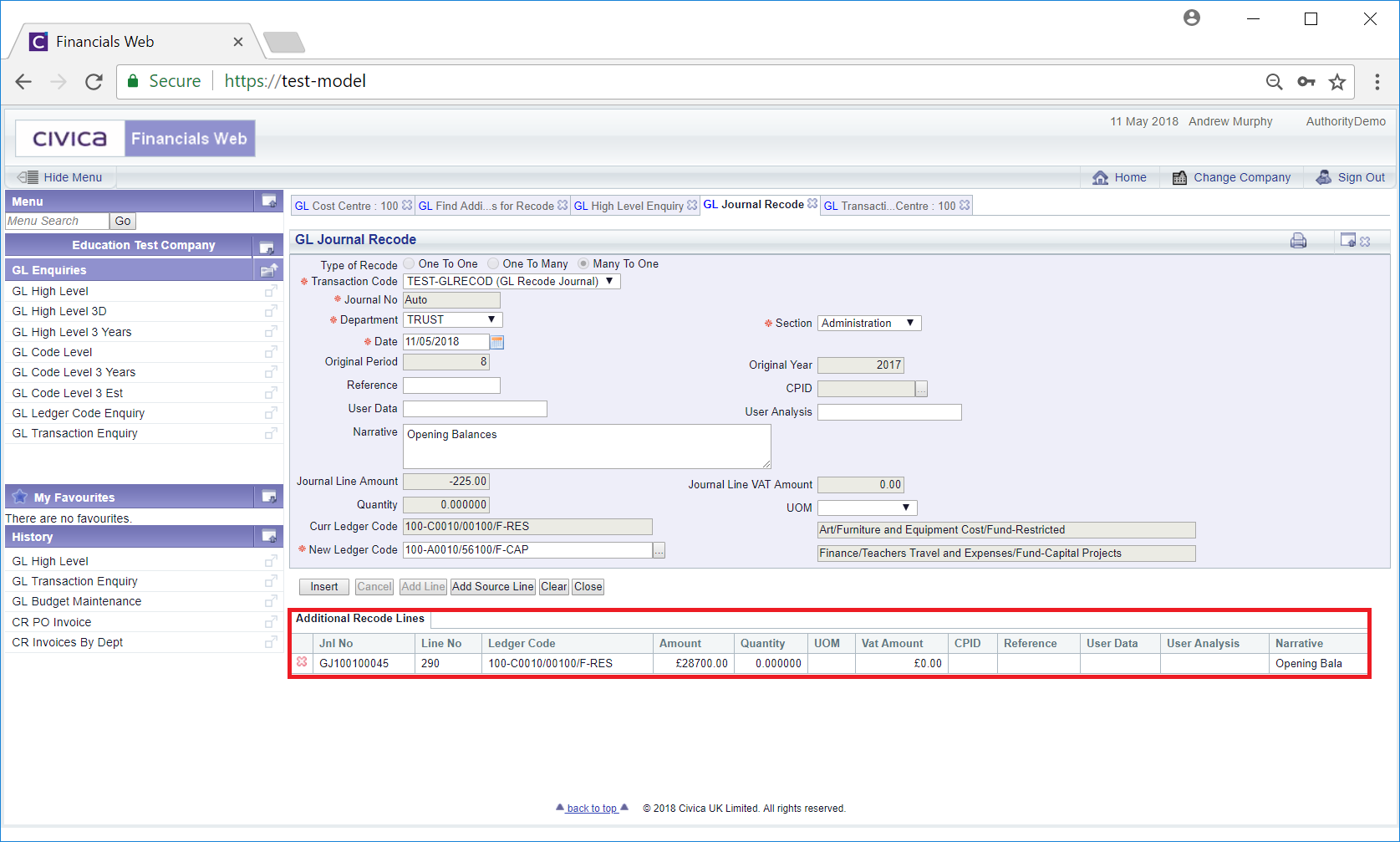The width and height of the screenshot is (1400, 842).
Task: Click the print icon in GL Journal Recode header
Action: coord(1298,241)
